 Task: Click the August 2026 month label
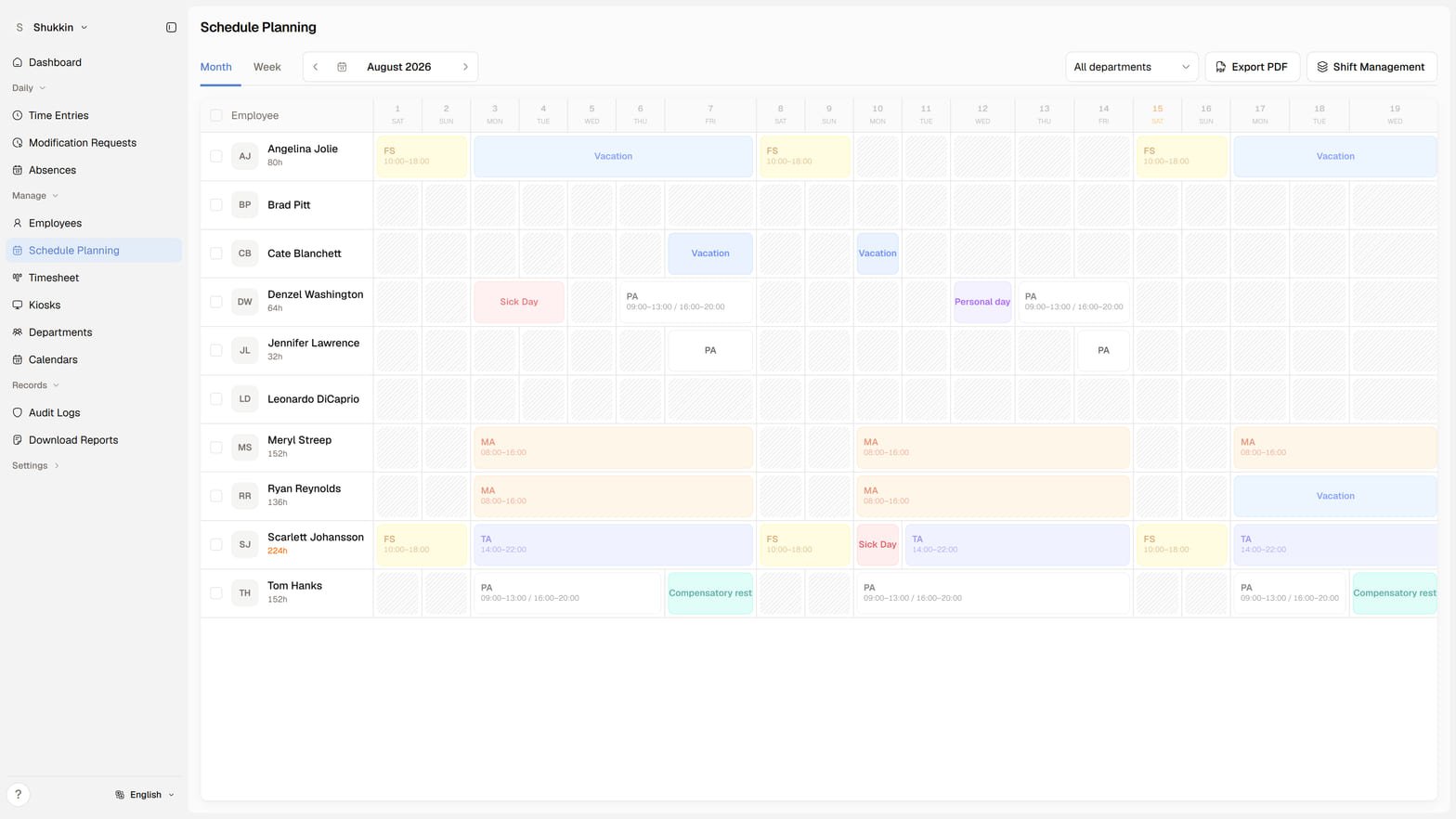[x=399, y=67]
